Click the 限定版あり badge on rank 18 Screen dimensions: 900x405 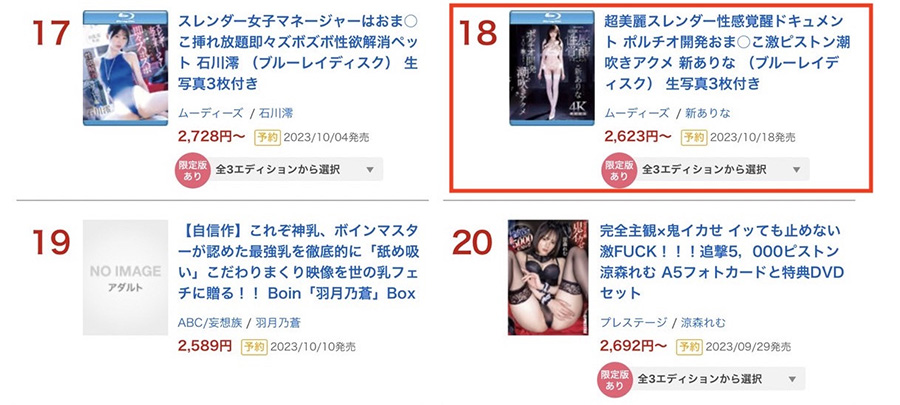(619, 170)
